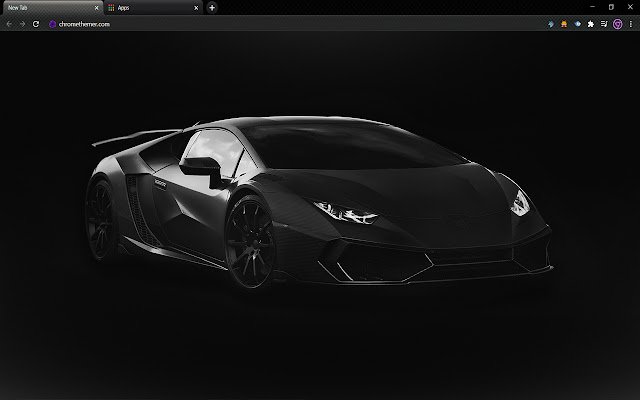Image resolution: width=640 pixels, height=400 pixels.
Task: Click the blue eye extension icon
Action: coord(579,23)
